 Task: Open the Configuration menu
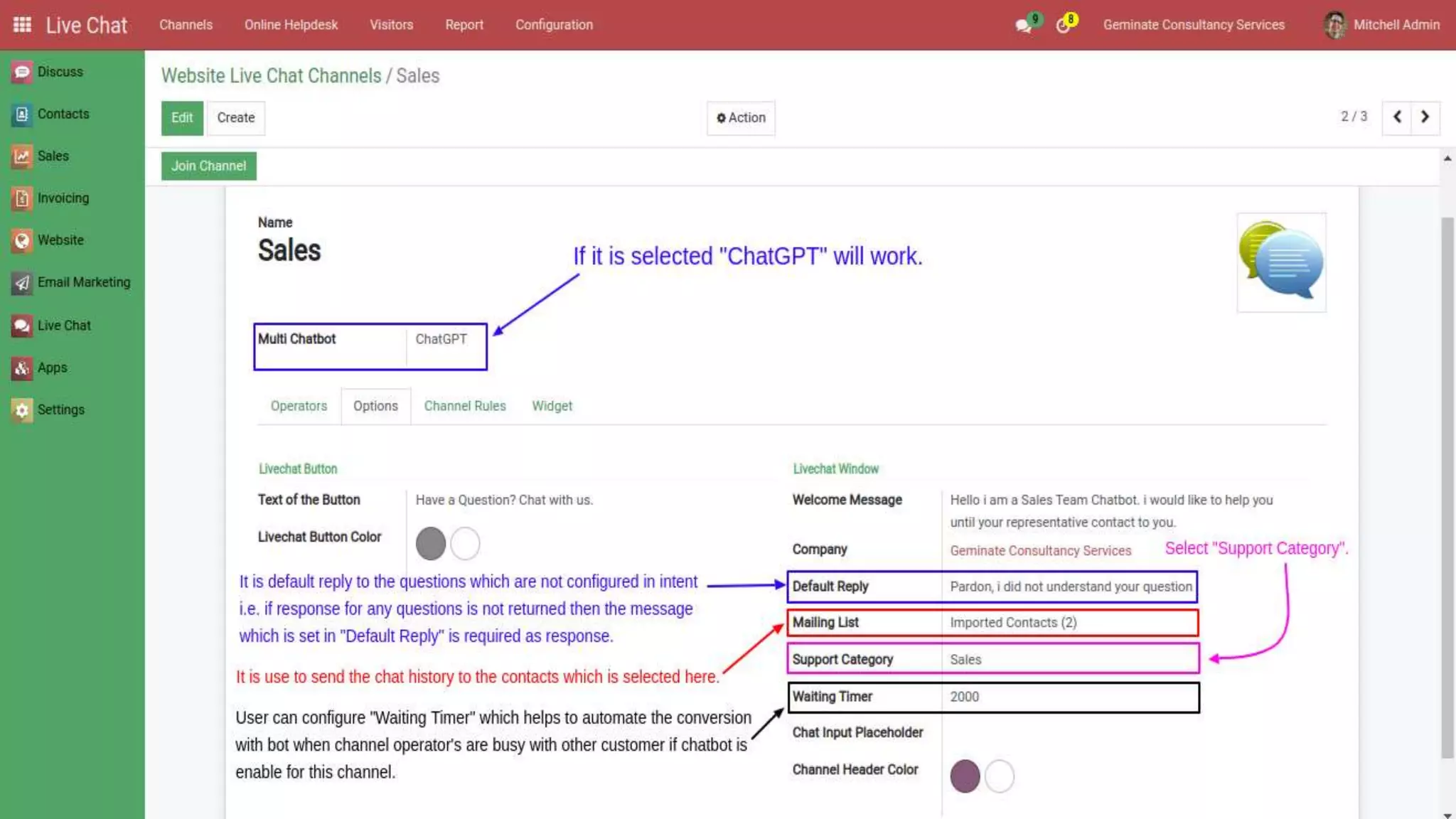(554, 25)
